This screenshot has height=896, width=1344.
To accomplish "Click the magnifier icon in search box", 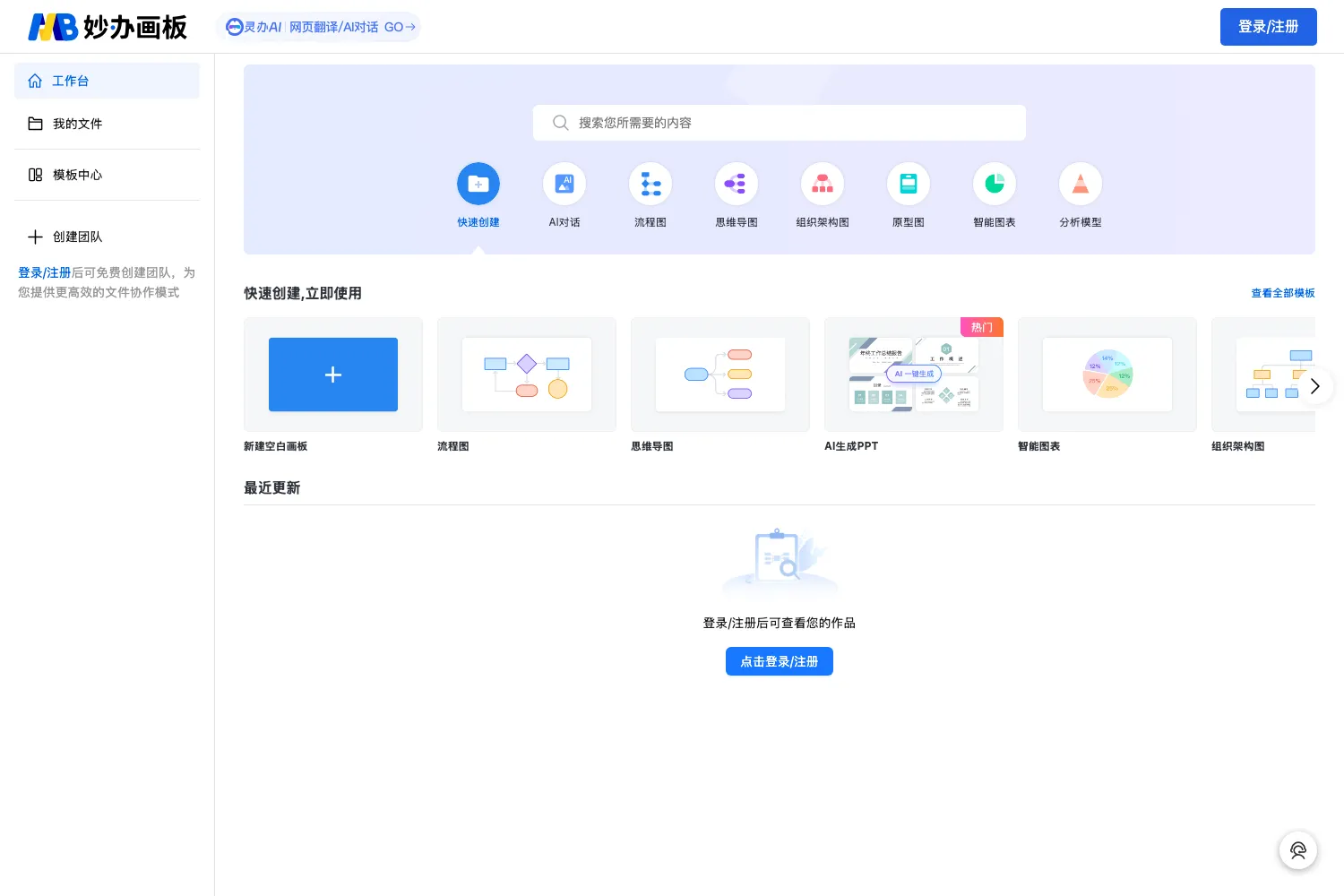I will tap(560, 123).
